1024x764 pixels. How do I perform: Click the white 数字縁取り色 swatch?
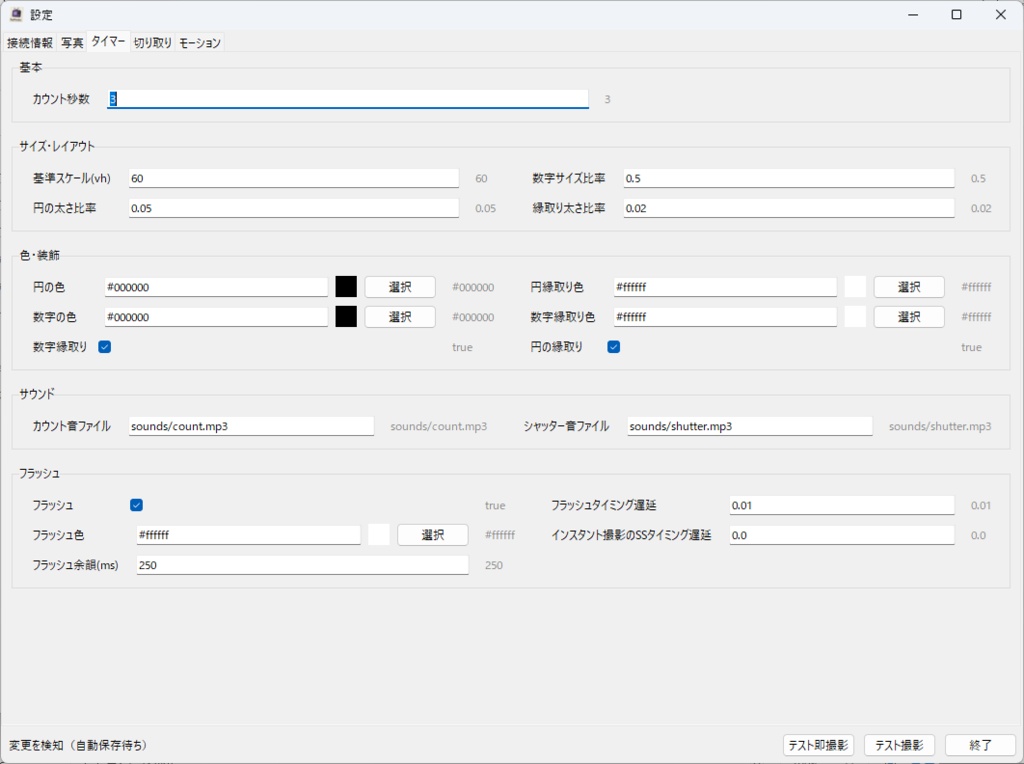tap(855, 317)
